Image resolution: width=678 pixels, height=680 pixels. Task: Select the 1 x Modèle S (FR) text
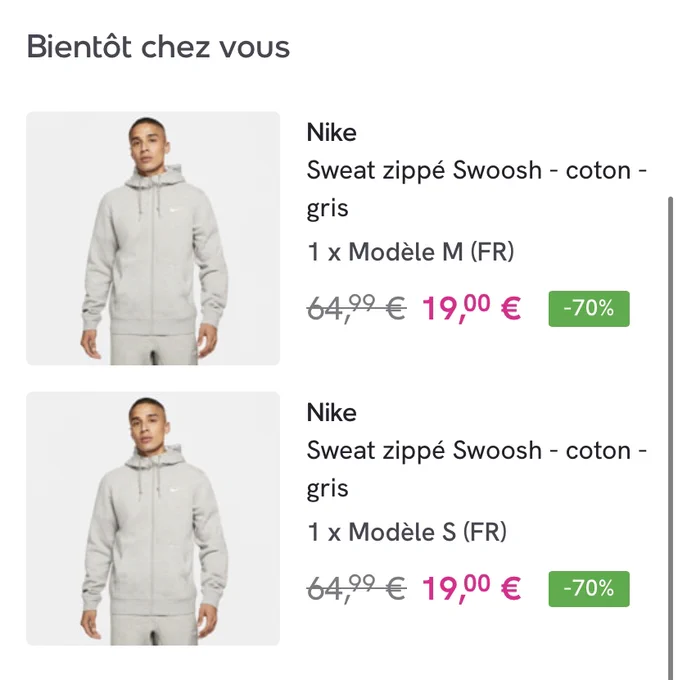tap(407, 532)
